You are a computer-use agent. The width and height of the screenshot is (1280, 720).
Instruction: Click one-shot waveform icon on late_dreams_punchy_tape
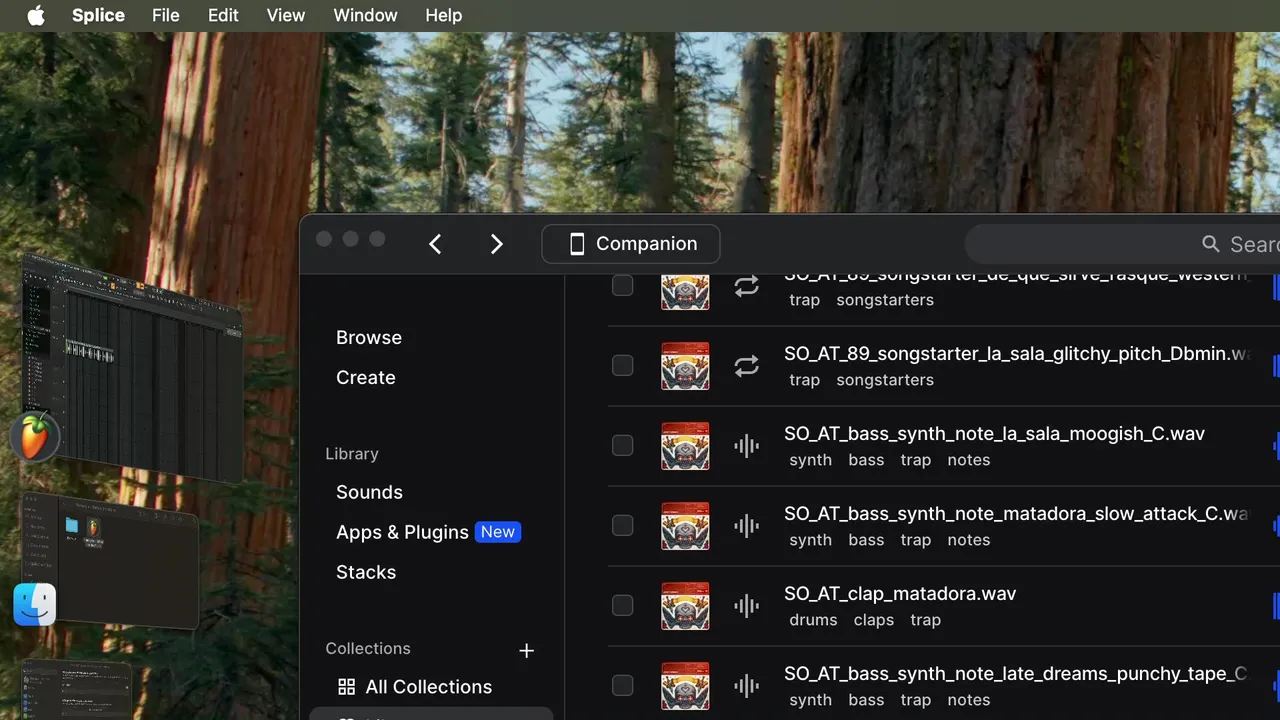747,686
